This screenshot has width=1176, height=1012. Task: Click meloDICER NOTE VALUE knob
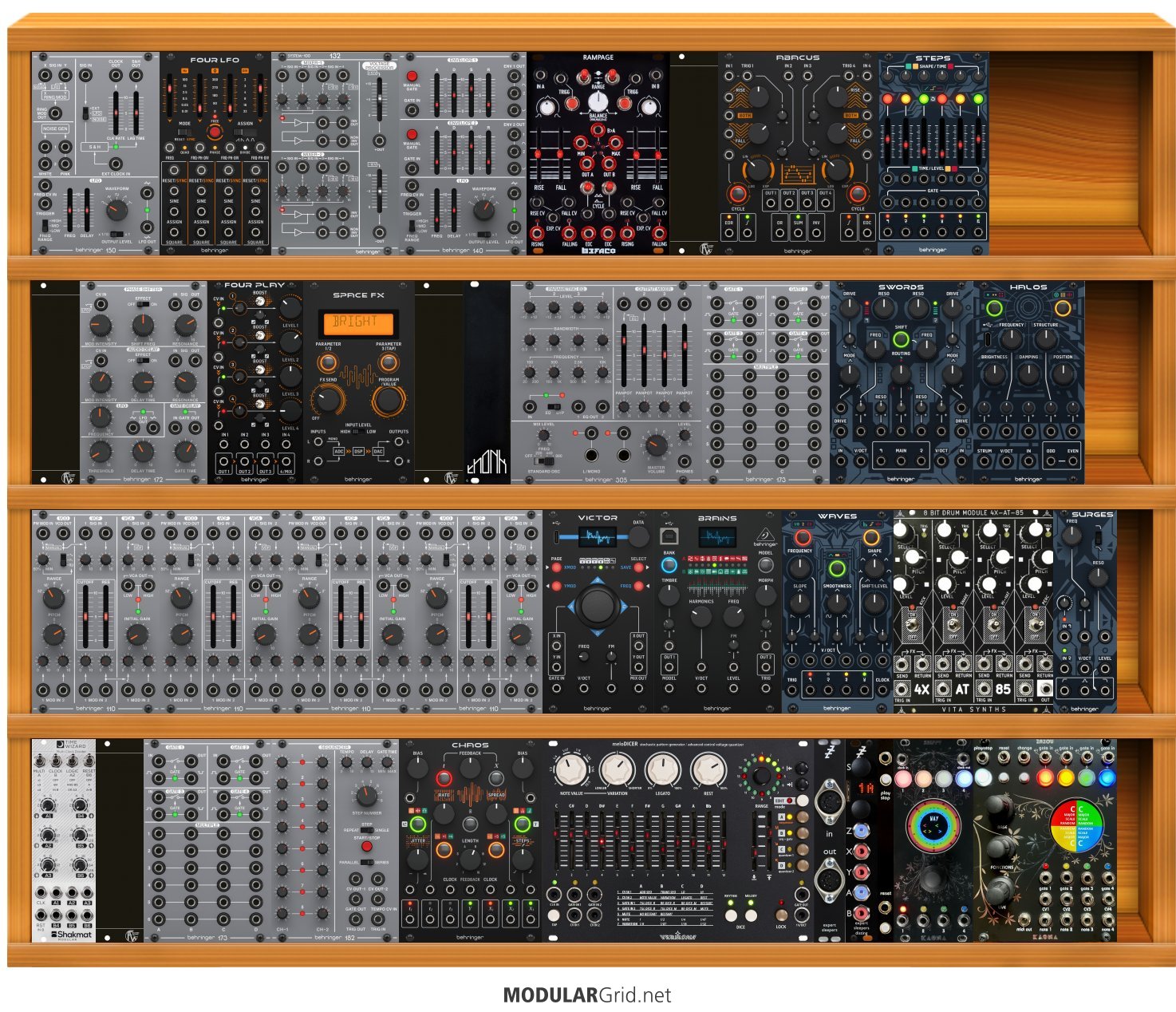coord(570,772)
